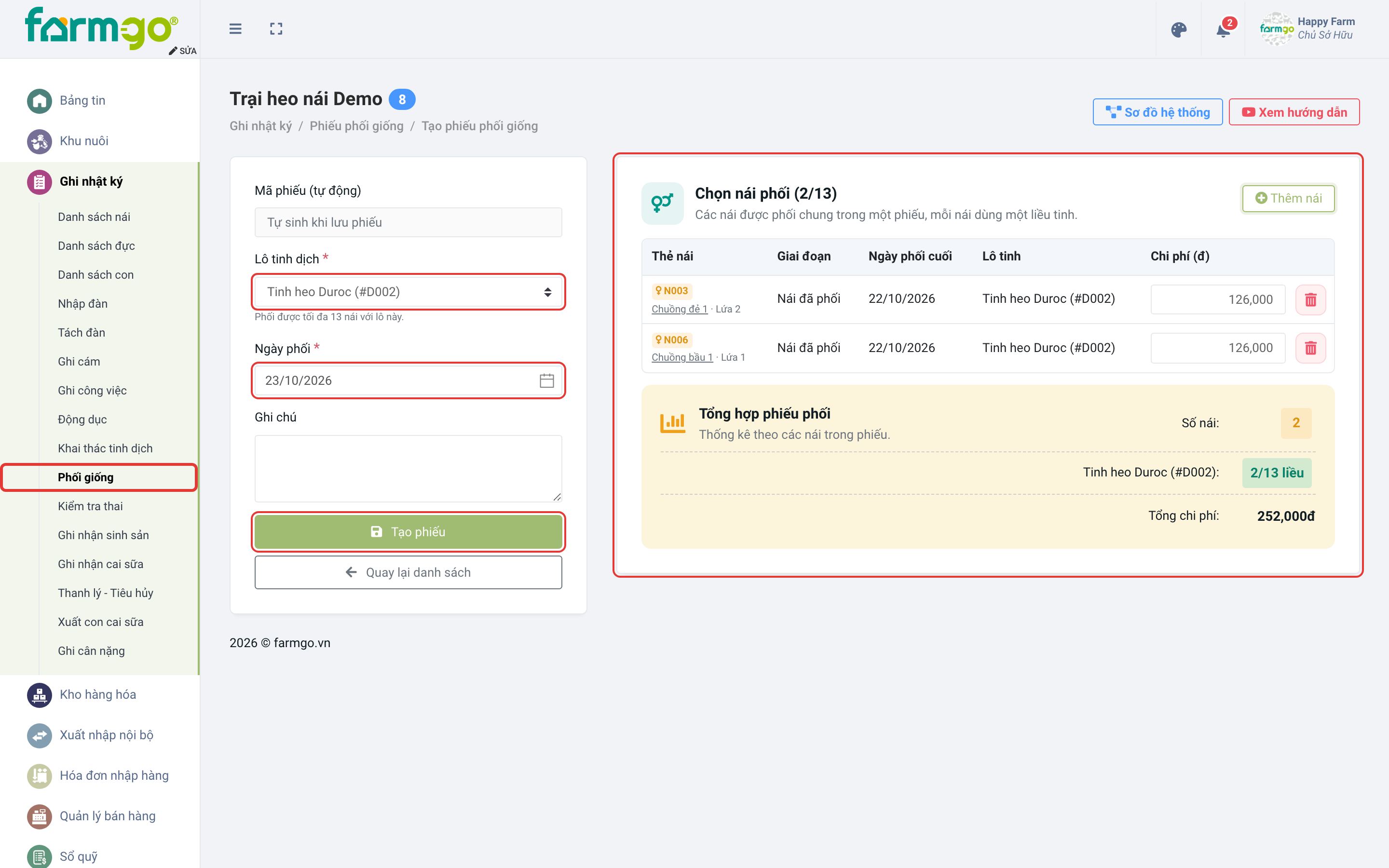Click the Thêm nái button
The height and width of the screenshot is (868, 1389).
coord(1288,198)
